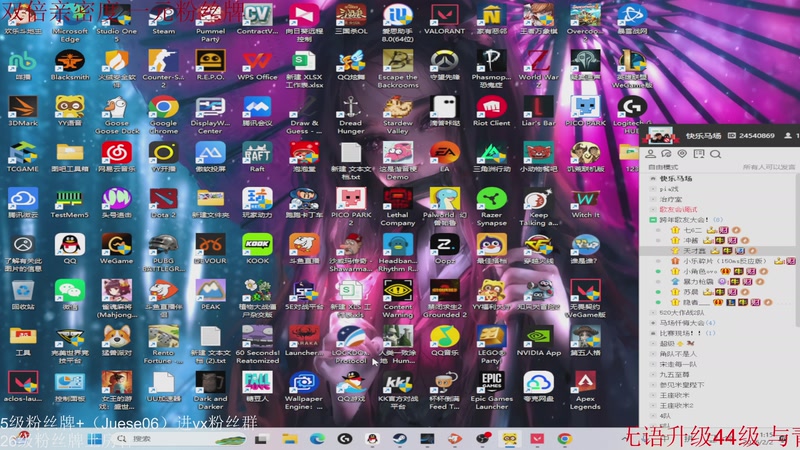Select the Blacksmith desktop icon

point(70,65)
